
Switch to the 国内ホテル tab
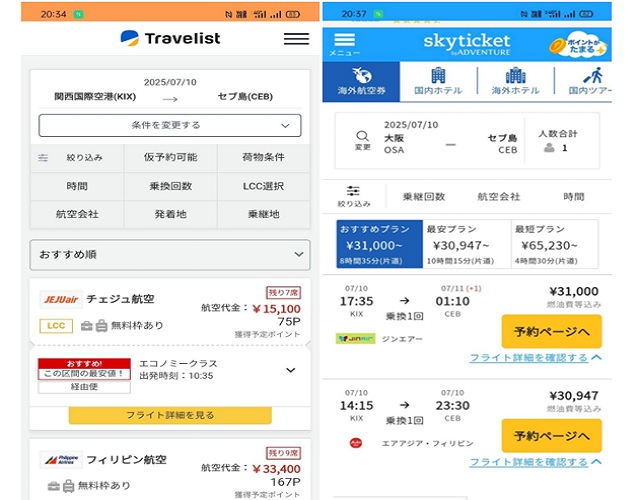(438, 82)
